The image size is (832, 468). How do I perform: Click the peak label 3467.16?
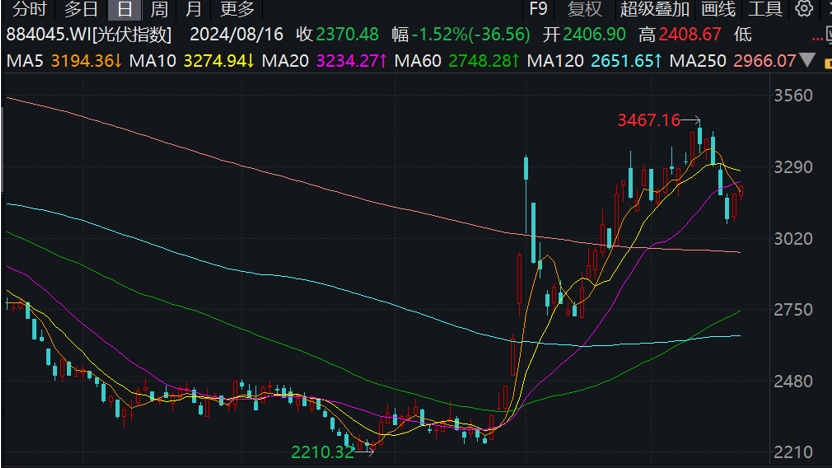(648, 120)
